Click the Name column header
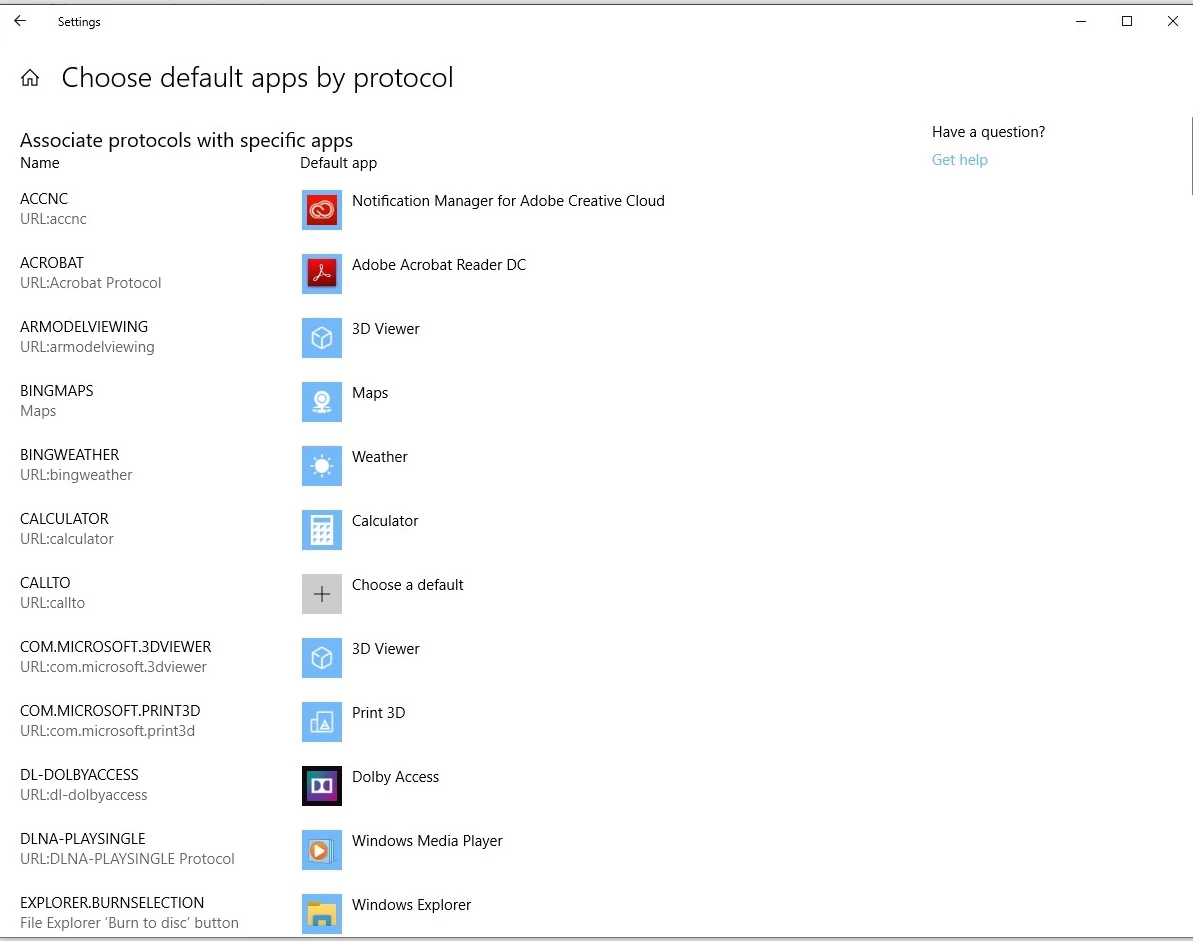The width and height of the screenshot is (1193, 941). pyautogui.click(x=40, y=163)
